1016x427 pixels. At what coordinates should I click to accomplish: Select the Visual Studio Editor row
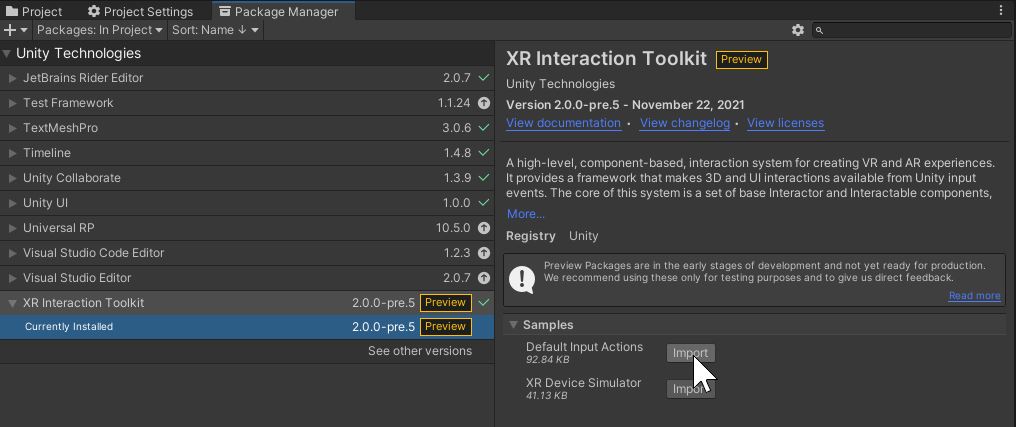(247, 278)
